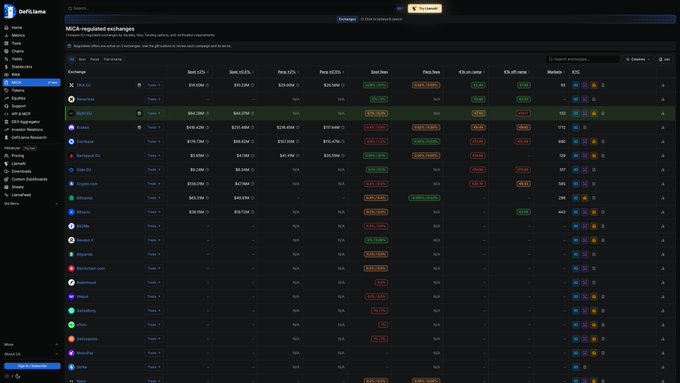
Task: Click the chart icon at the end of the Kraken row
Action: (x=663, y=128)
